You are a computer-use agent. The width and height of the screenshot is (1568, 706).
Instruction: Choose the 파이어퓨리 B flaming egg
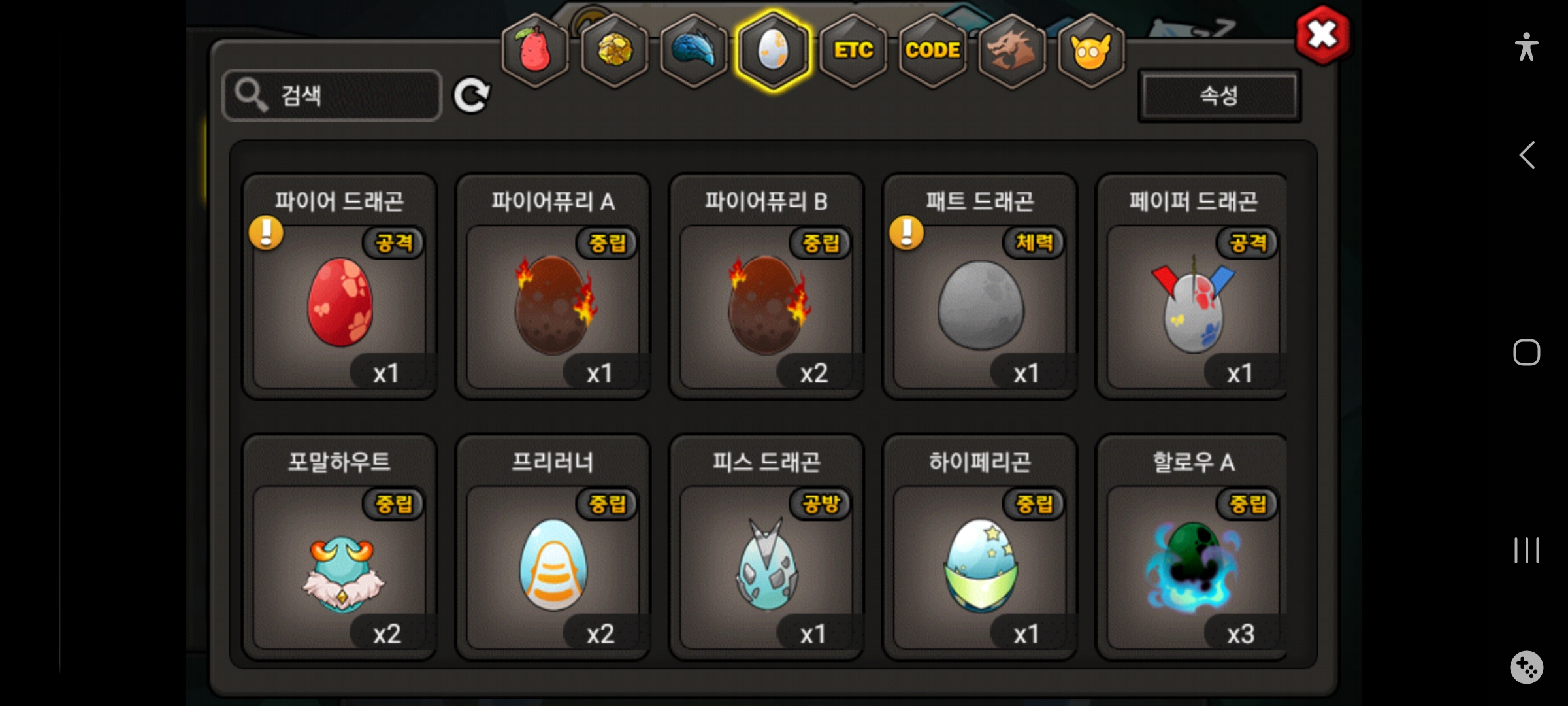click(766, 286)
